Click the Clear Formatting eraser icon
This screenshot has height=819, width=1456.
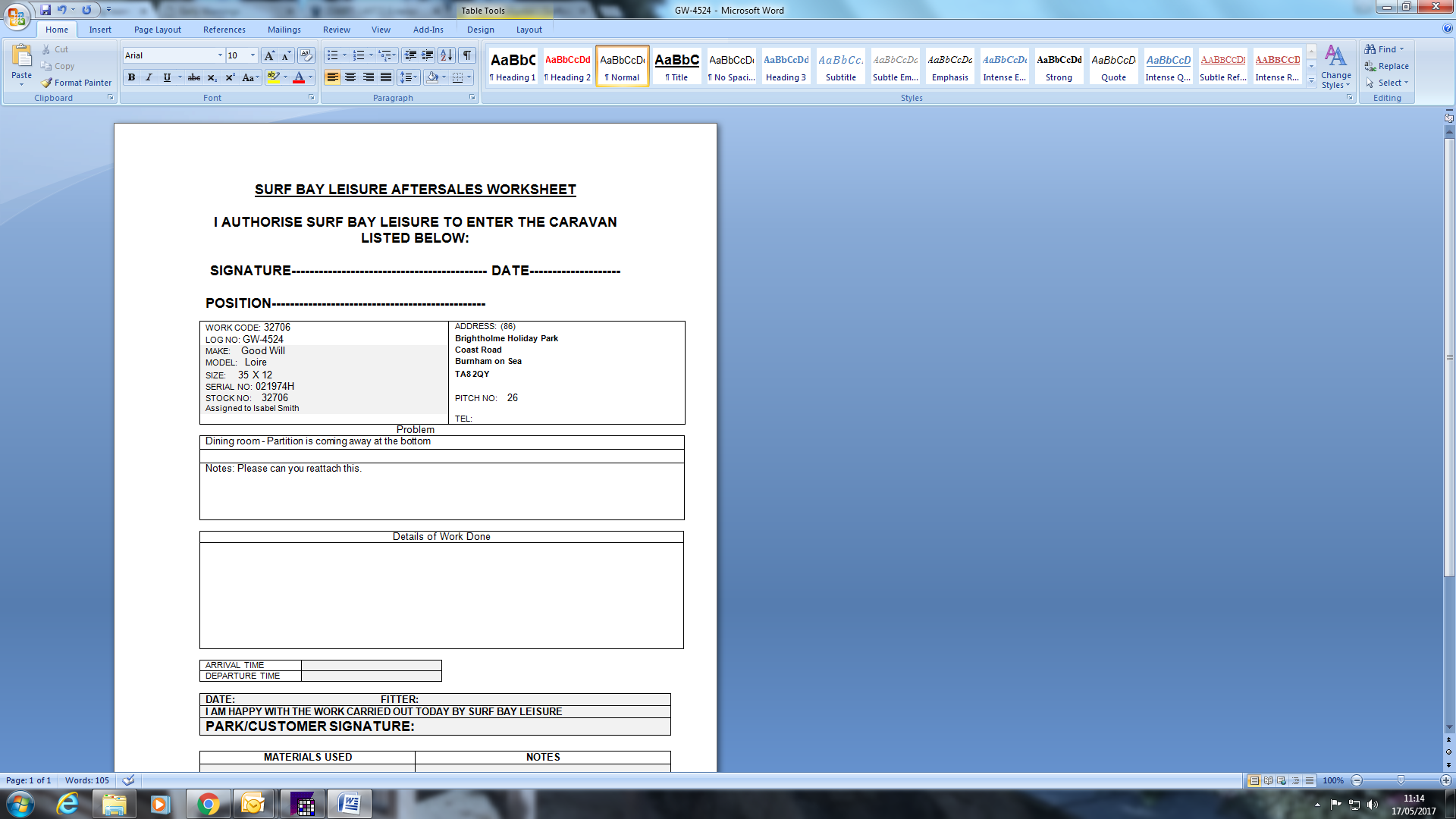pyautogui.click(x=306, y=55)
